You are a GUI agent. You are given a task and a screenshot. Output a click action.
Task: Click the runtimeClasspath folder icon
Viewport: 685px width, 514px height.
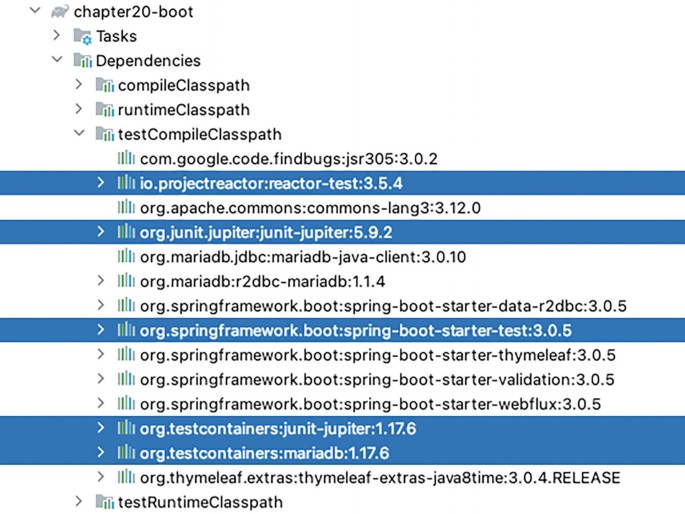point(105,110)
